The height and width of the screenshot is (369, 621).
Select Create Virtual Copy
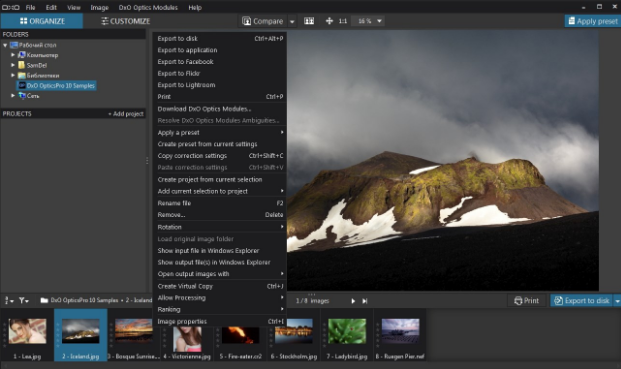pos(220,286)
